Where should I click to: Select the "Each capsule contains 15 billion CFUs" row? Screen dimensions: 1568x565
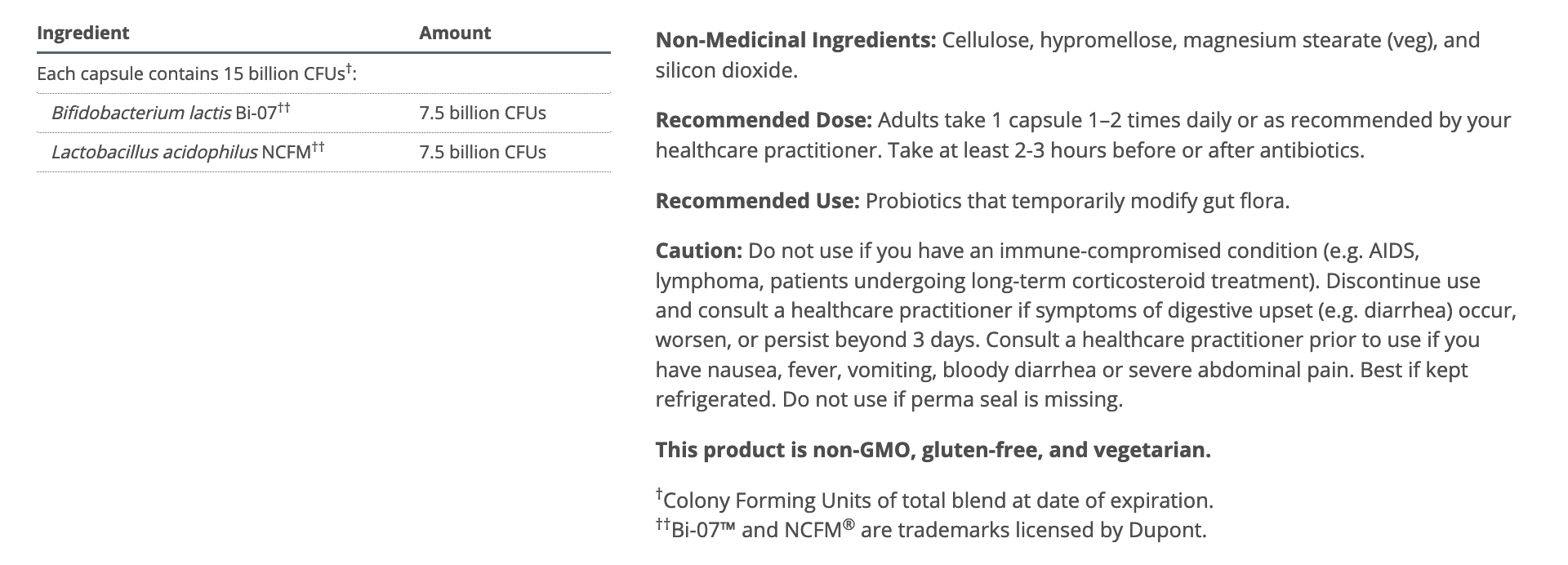197,73
